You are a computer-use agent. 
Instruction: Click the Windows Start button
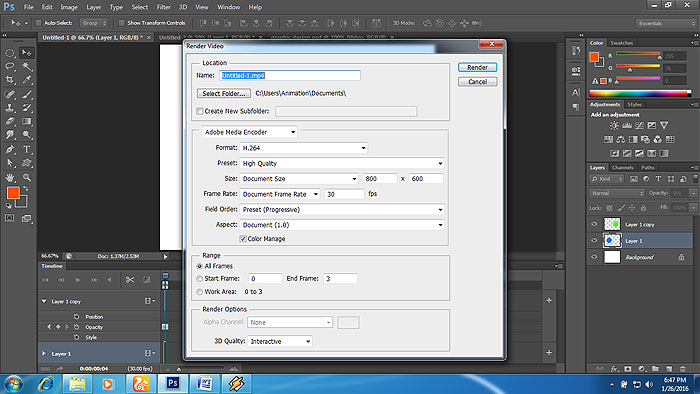[x=13, y=384]
